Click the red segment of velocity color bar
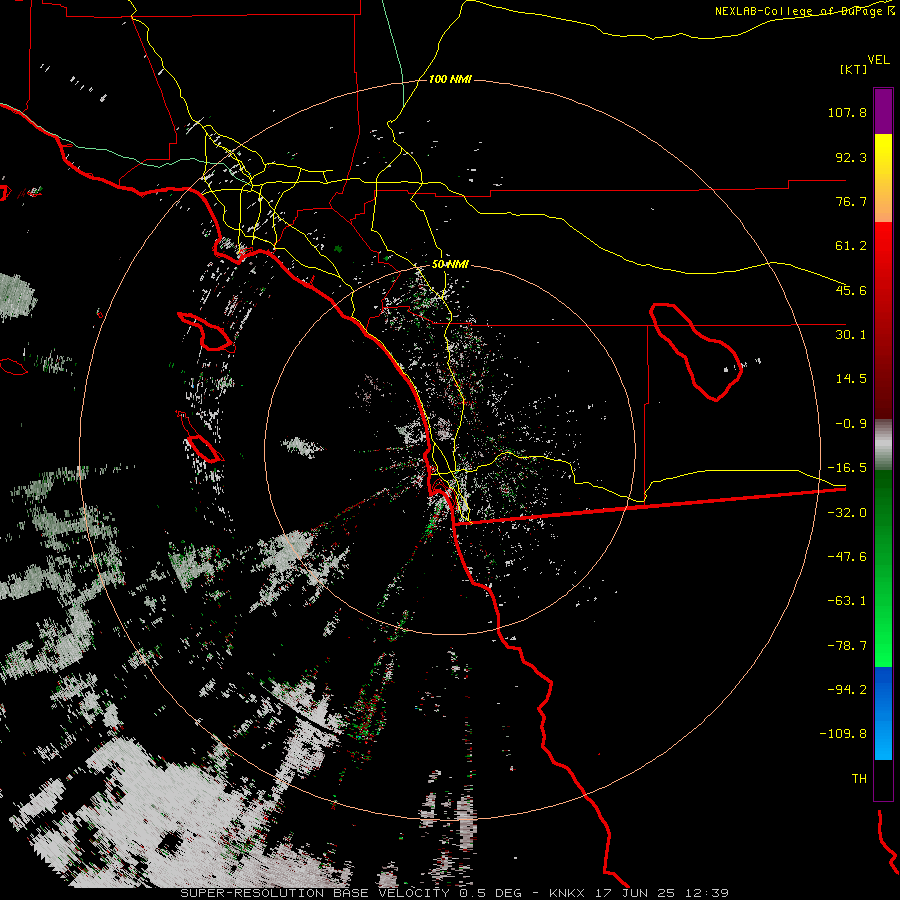 [883, 320]
